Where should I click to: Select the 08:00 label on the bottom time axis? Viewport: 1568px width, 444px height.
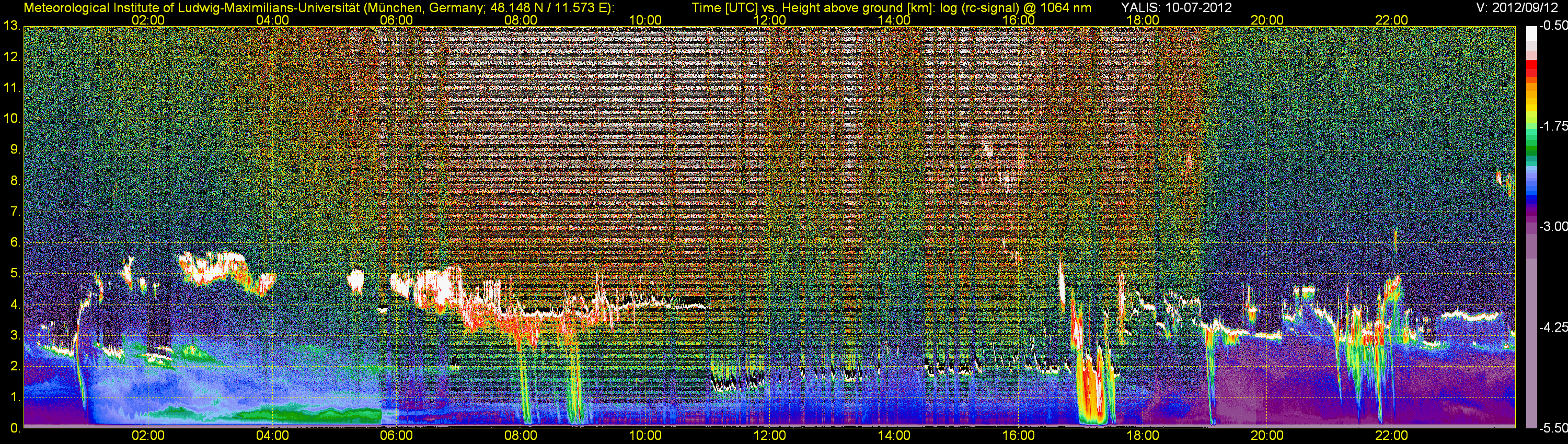click(521, 436)
